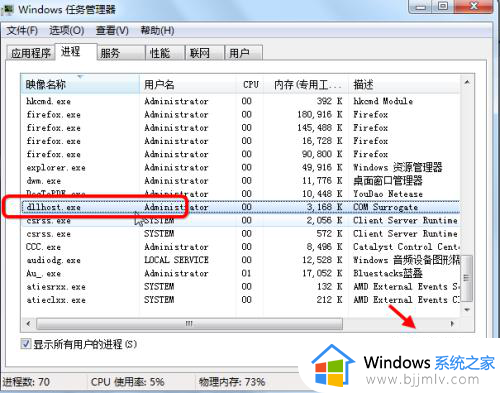Sort by 映像名称 column header
This screenshot has width=500, height=393.
tap(80, 84)
